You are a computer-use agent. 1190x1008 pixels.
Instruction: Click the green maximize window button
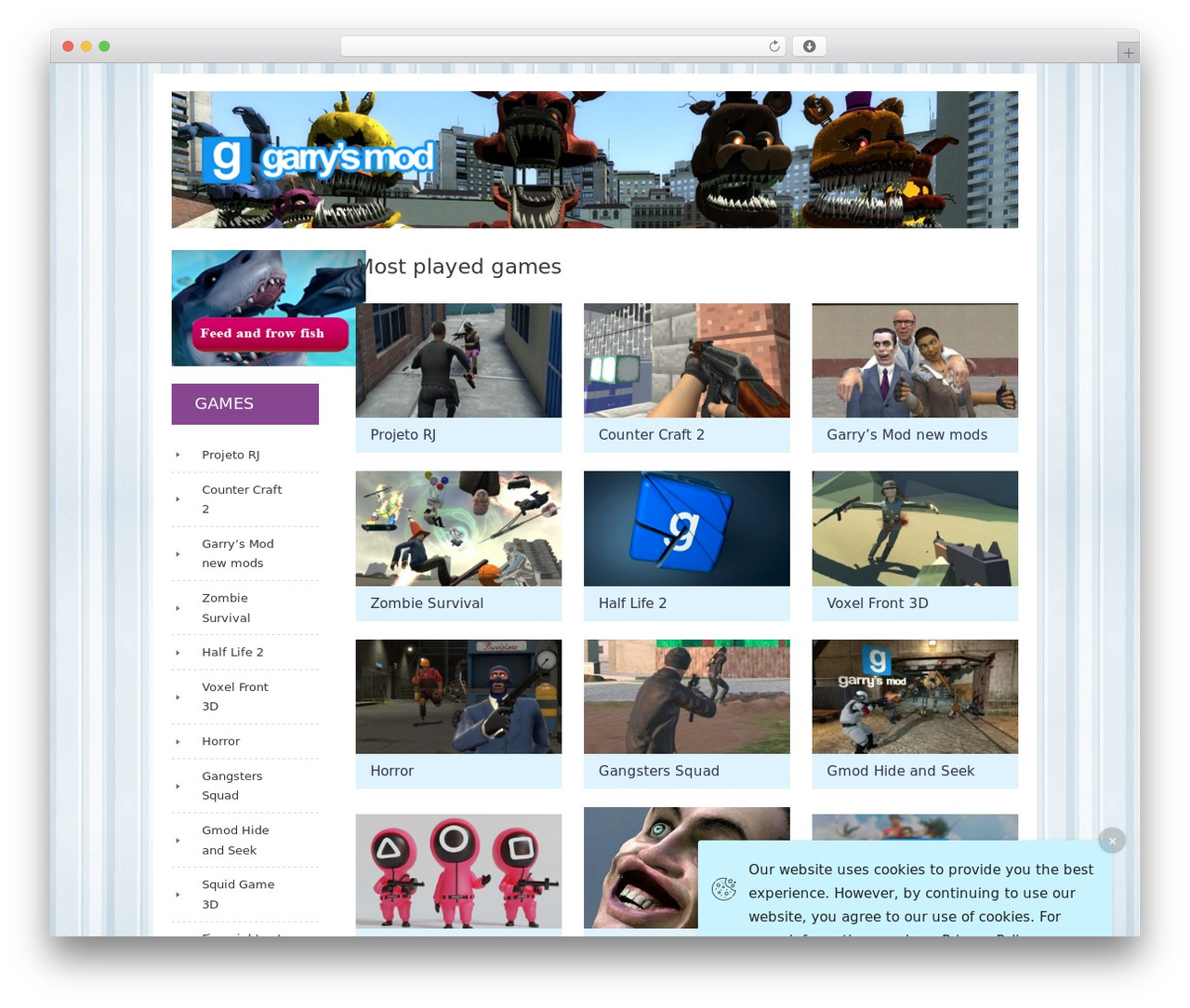104,46
